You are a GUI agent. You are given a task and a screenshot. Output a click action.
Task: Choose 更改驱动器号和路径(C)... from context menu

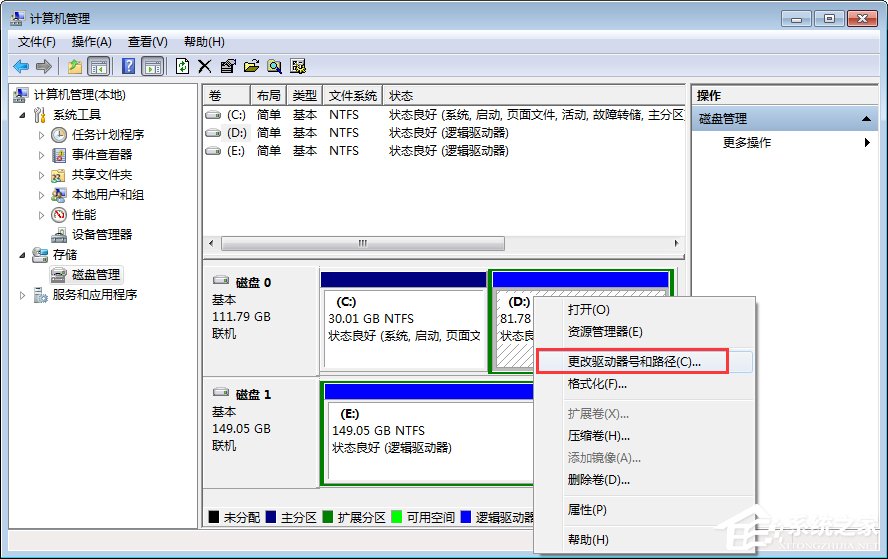tap(644, 362)
